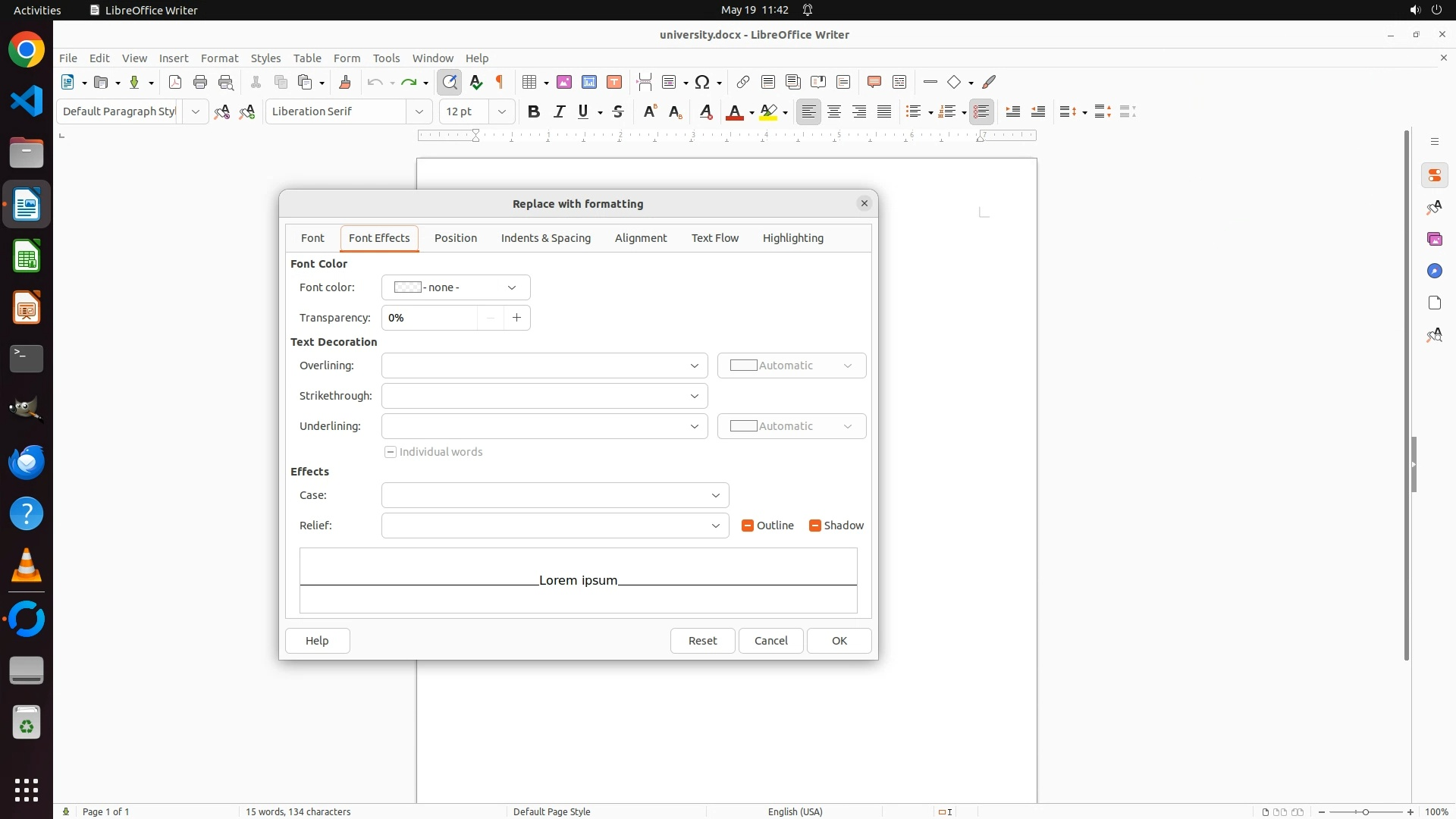This screenshot has height=819, width=1456.
Task: Increase transparency with plus stepper
Action: click(x=517, y=318)
